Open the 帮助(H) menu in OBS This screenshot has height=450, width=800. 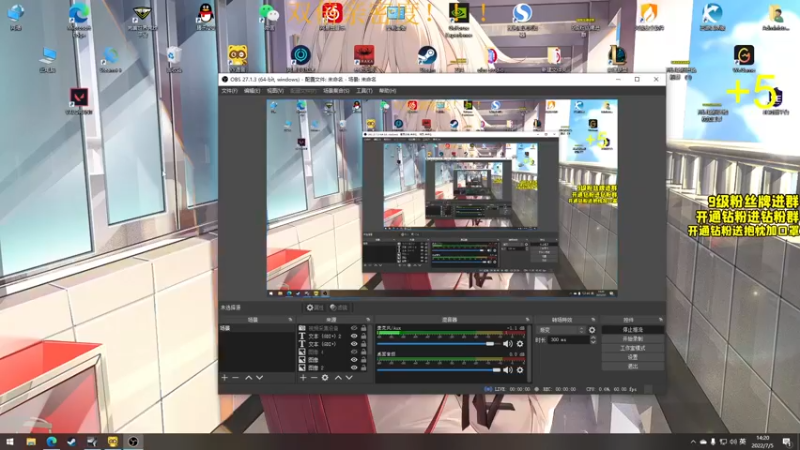click(x=387, y=91)
